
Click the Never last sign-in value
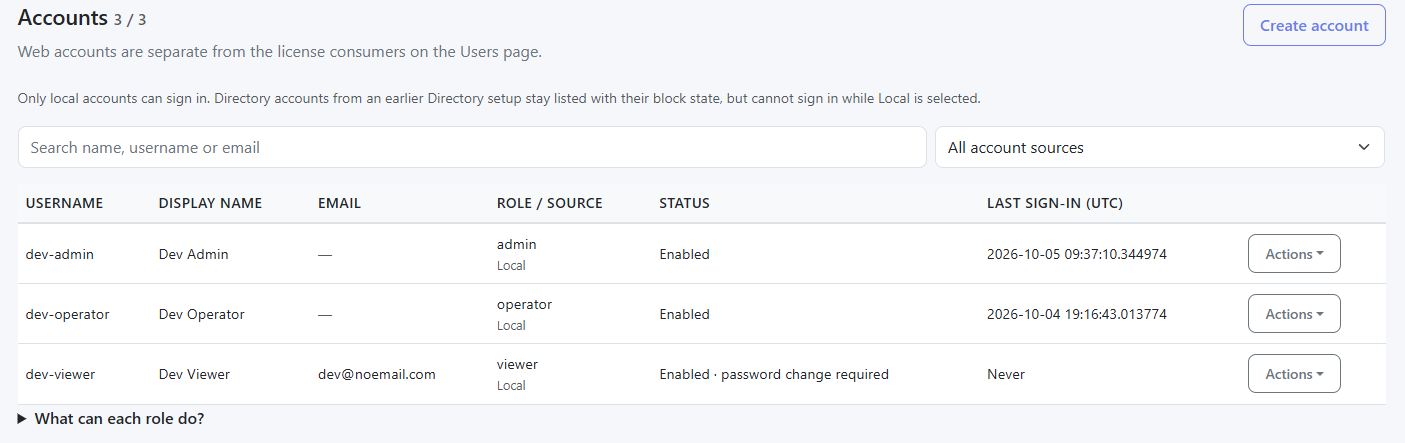click(1006, 374)
